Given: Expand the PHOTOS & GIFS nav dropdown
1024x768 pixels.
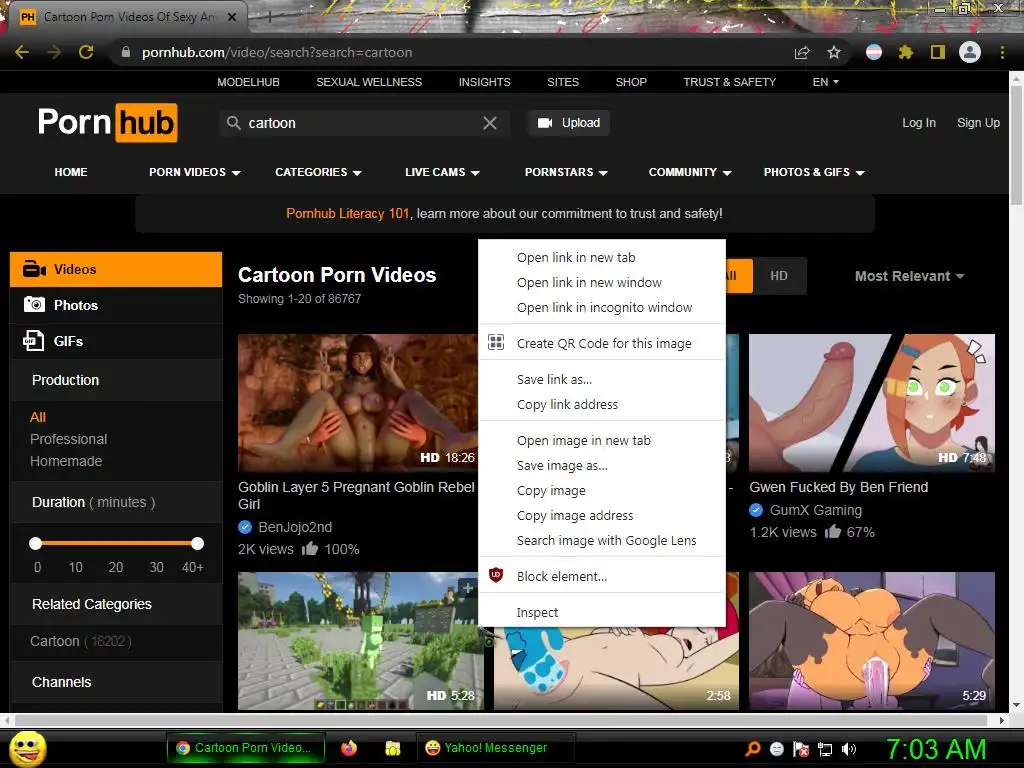Looking at the screenshot, I should point(814,172).
